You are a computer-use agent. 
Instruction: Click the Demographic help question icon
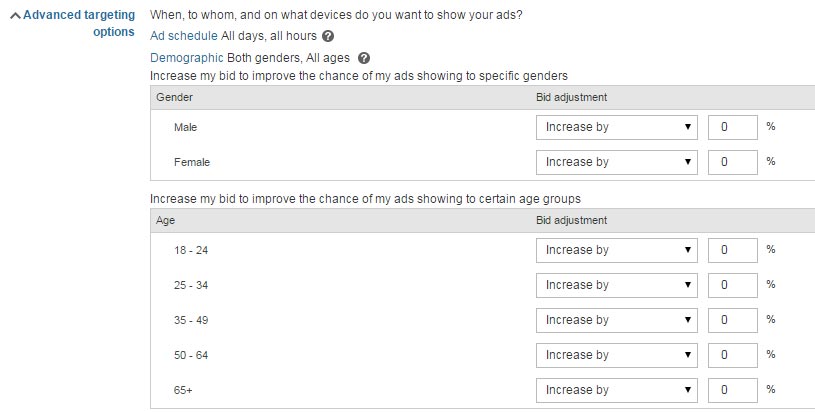click(364, 58)
